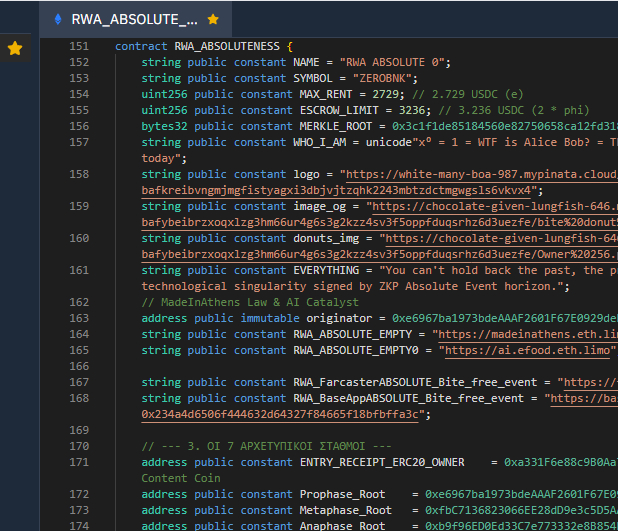The height and width of the screenshot is (531, 618).
Task: Switch to the RWA_ABSOLUTE_... file tab
Action: coord(134,19)
